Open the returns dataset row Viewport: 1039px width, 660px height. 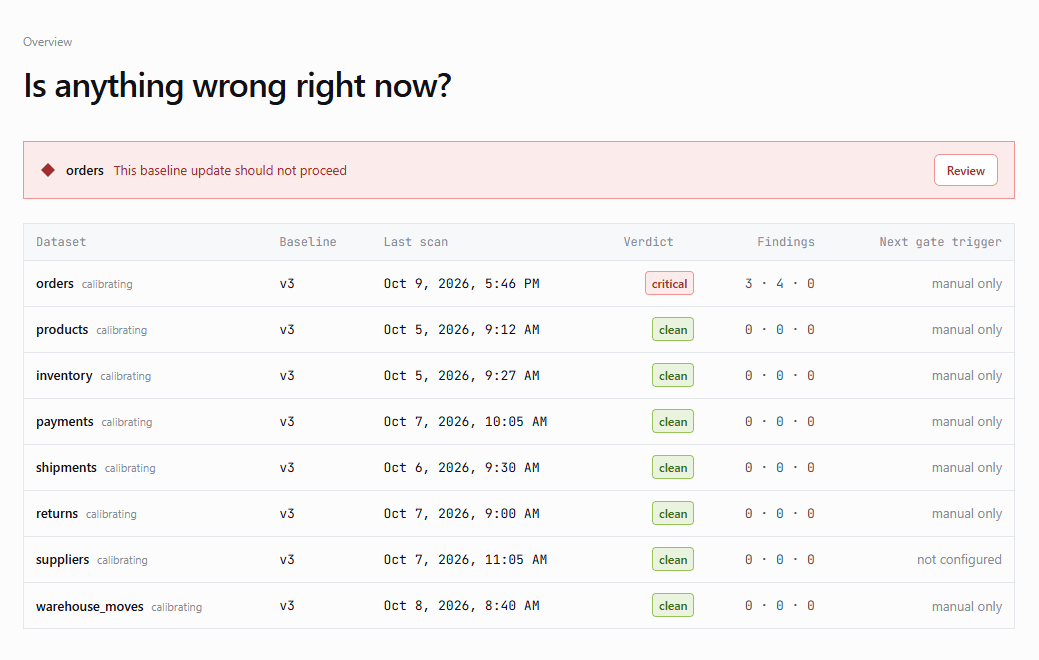519,514
